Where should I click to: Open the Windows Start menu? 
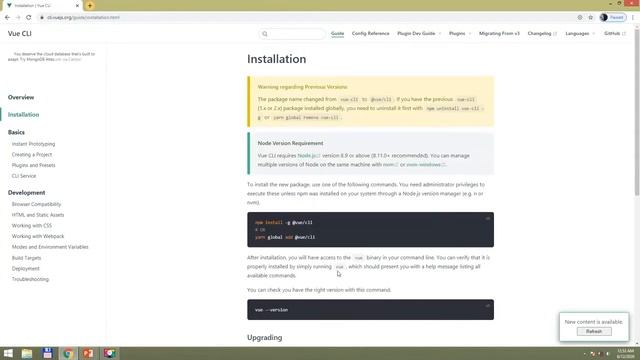click(x=8, y=353)
